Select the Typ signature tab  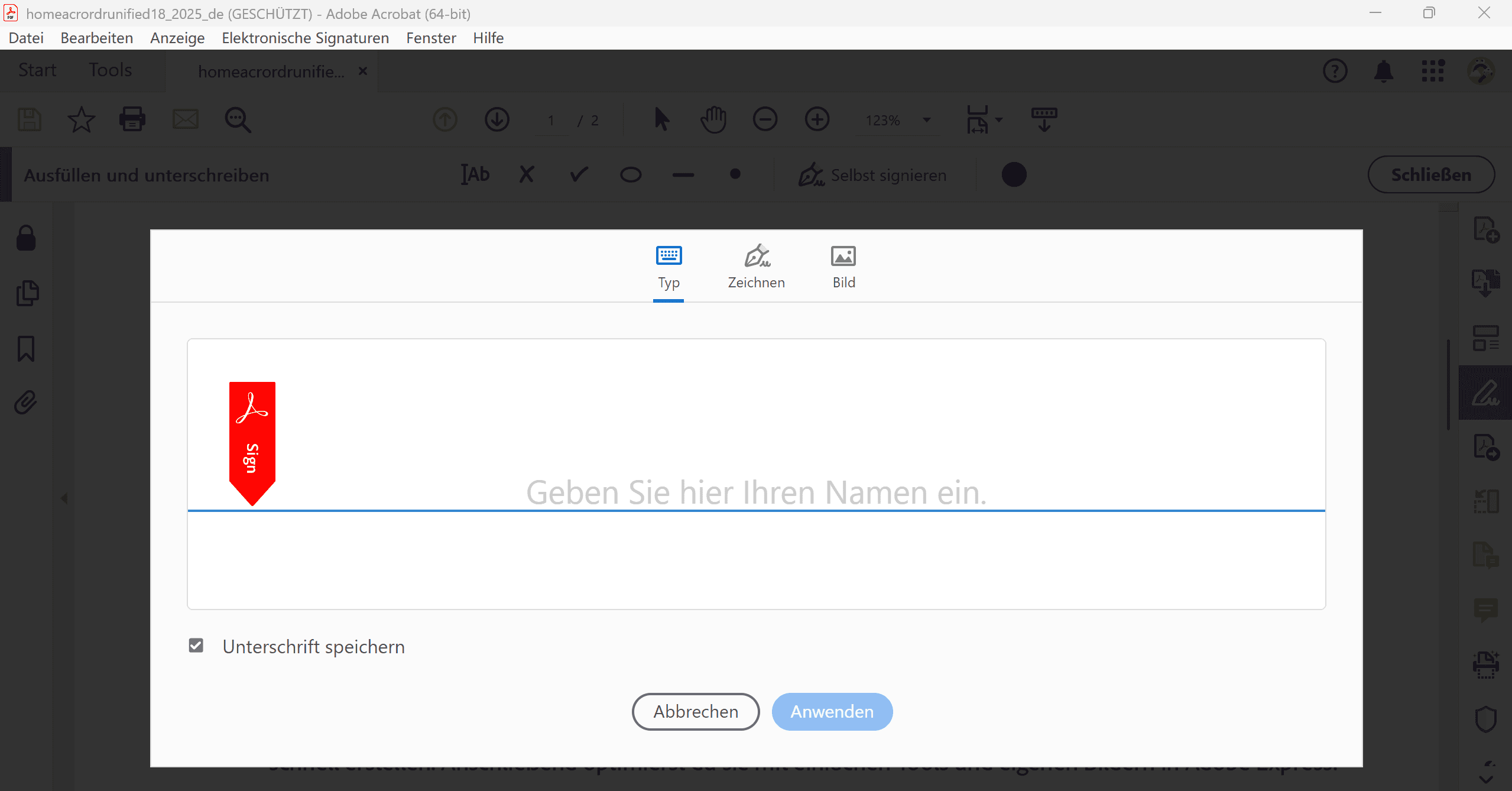point(669,268)
